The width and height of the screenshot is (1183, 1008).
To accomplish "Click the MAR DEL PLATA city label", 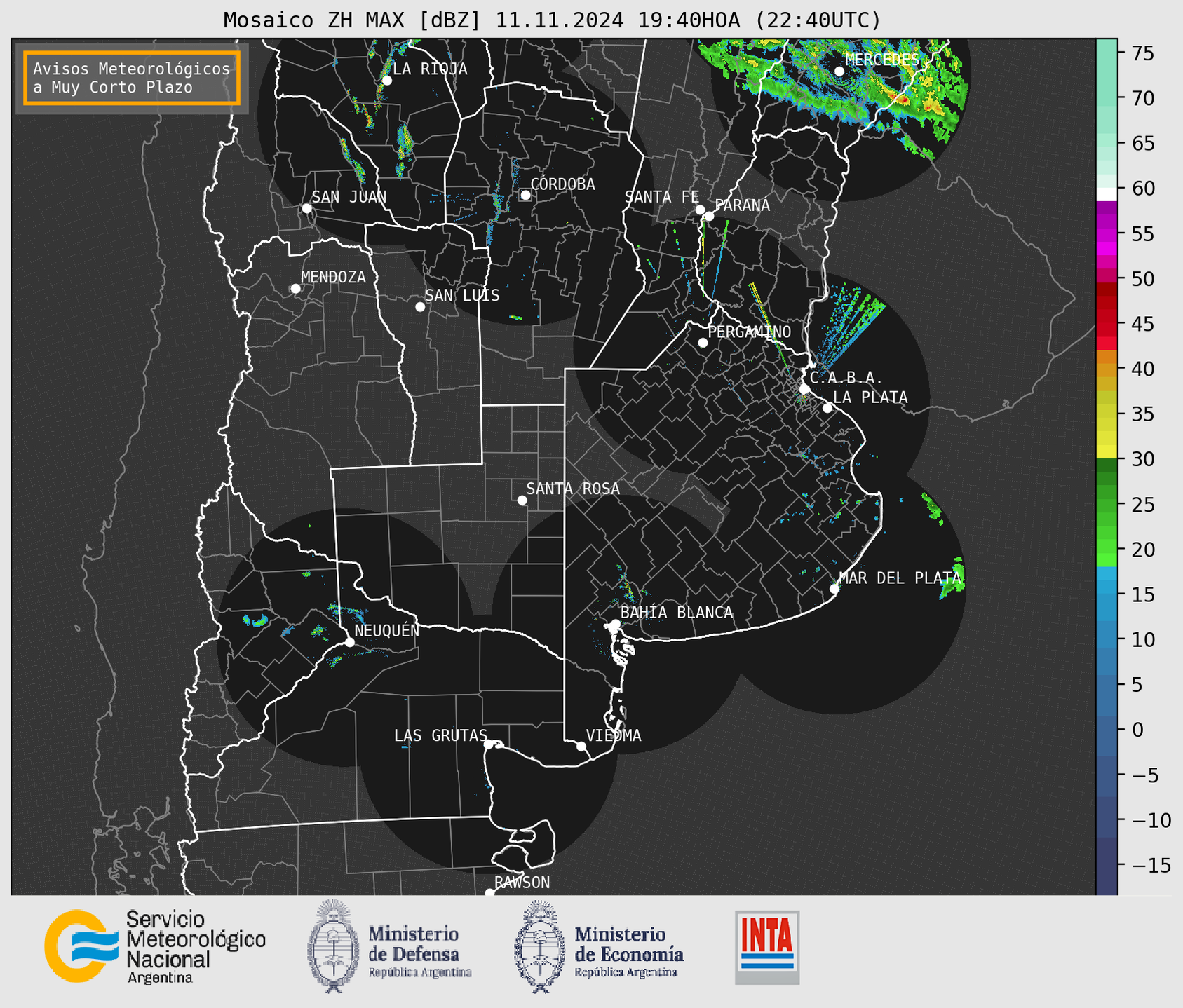I will pos(900,578).
